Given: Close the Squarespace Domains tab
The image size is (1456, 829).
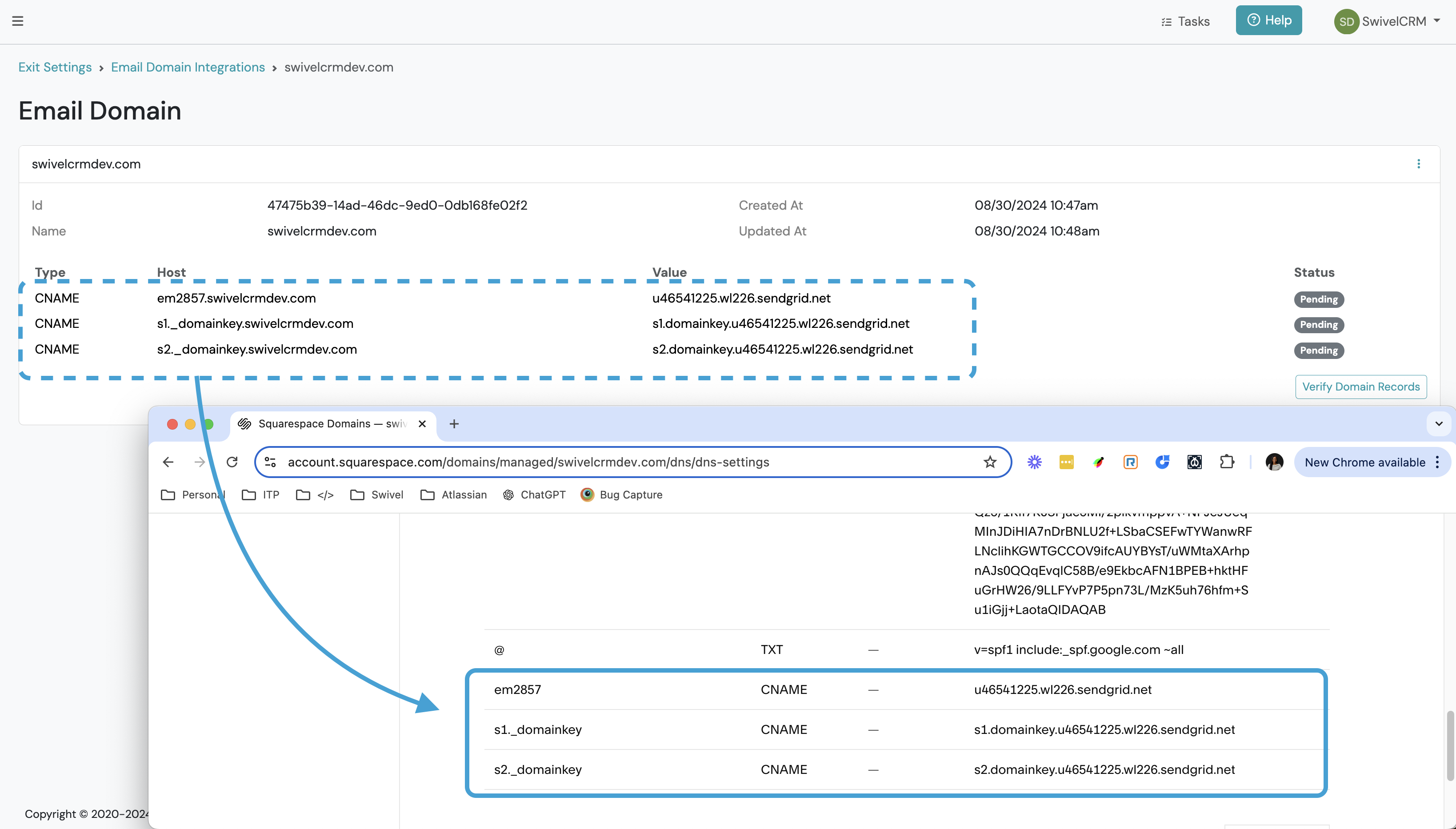Looking at the screenshot, I should coord(422,424).
